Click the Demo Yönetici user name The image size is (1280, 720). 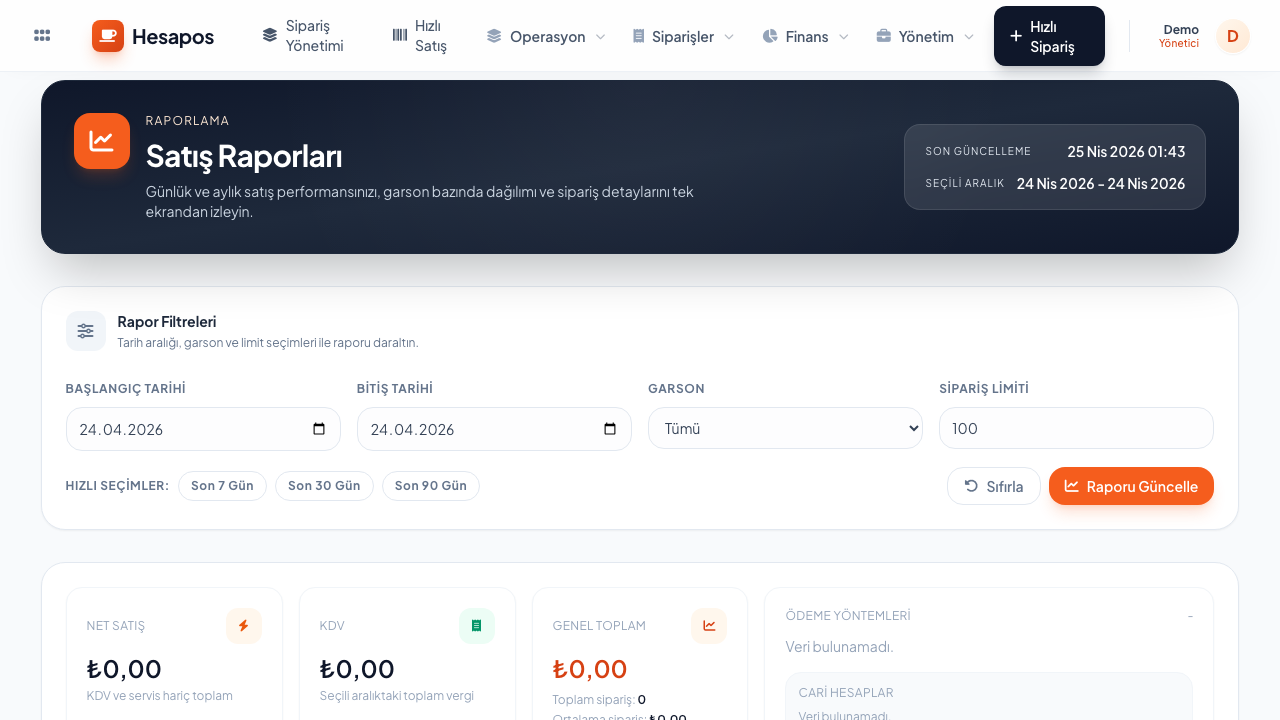pos(1180,36)
